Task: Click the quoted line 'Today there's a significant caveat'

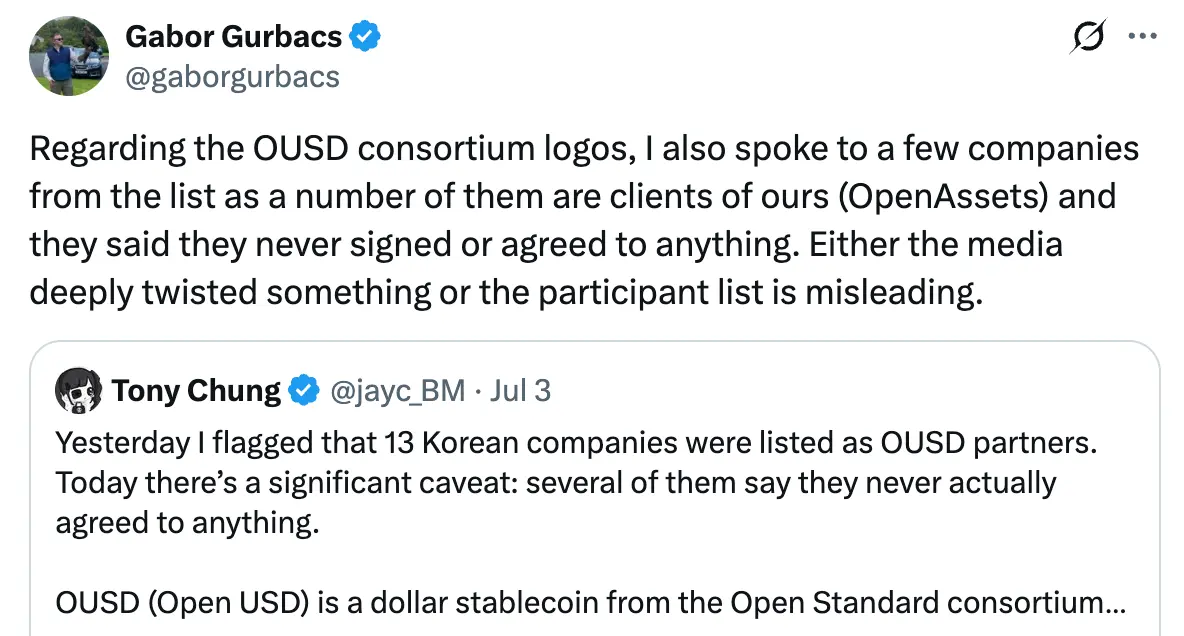Action: 556,483
